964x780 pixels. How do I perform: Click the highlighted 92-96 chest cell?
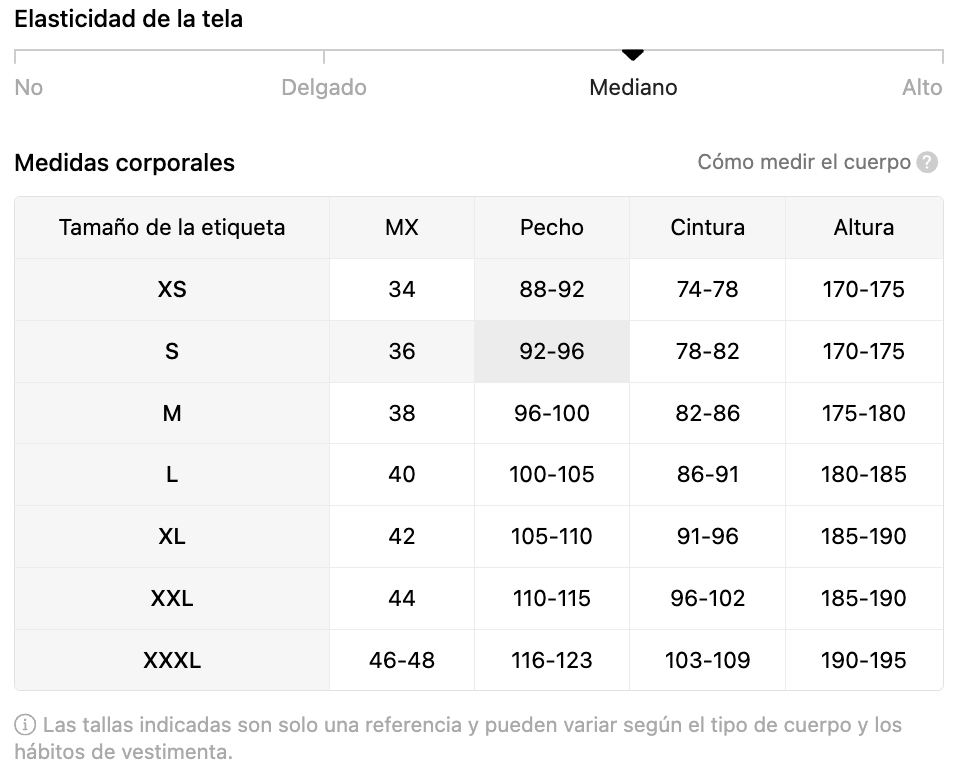(552, 352)
